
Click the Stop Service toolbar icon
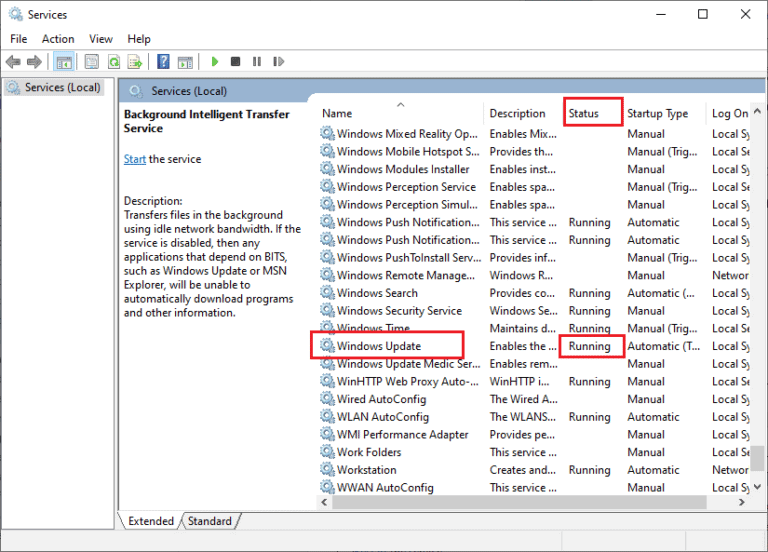pos(236,62)
